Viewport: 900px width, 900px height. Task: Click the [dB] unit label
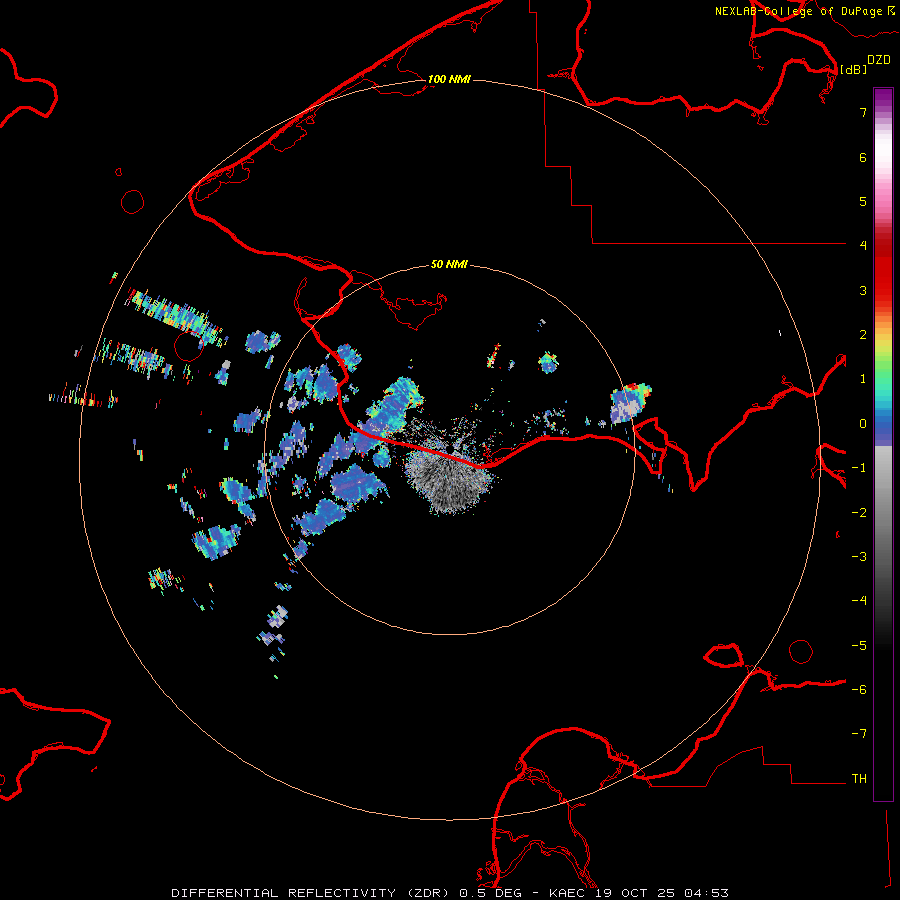[x=853, y=69]
